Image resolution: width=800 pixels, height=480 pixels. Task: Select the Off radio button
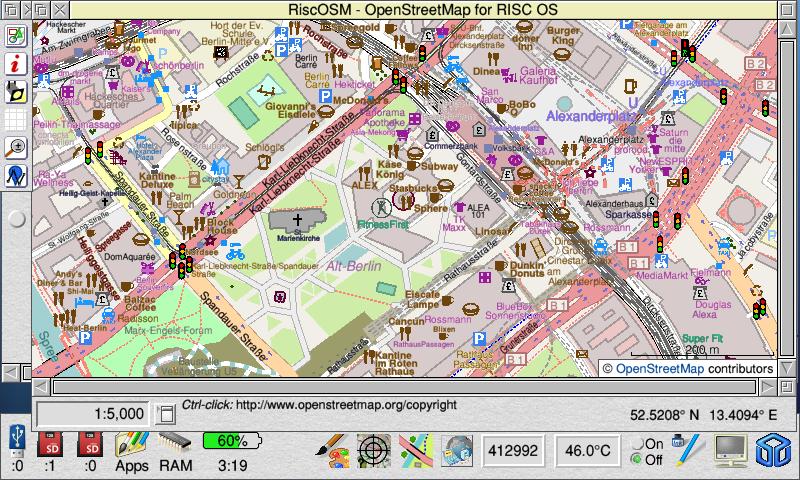tap(637, 459)
